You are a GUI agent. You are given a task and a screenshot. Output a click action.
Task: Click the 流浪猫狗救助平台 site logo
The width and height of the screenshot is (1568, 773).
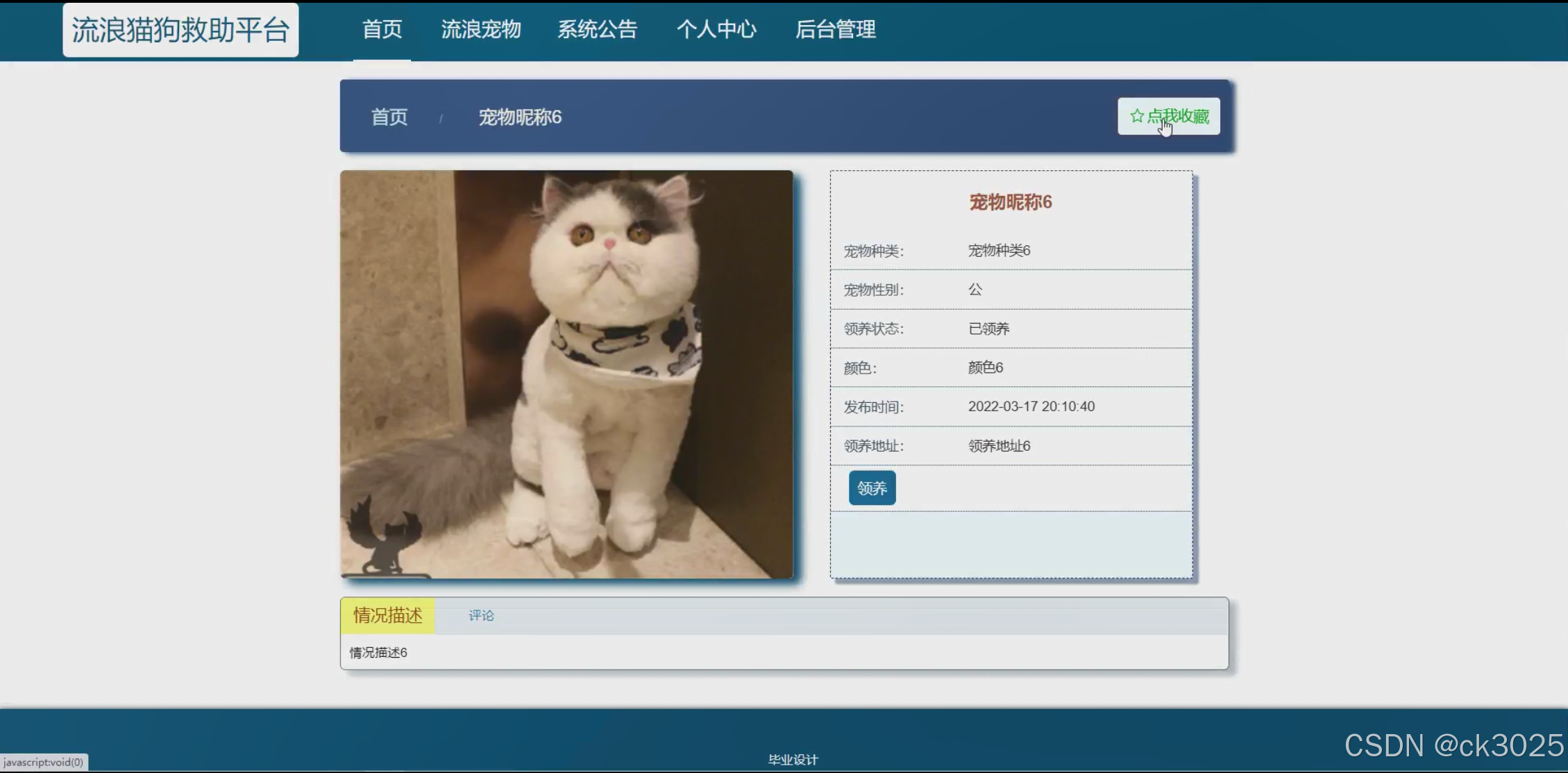[180, 30]
